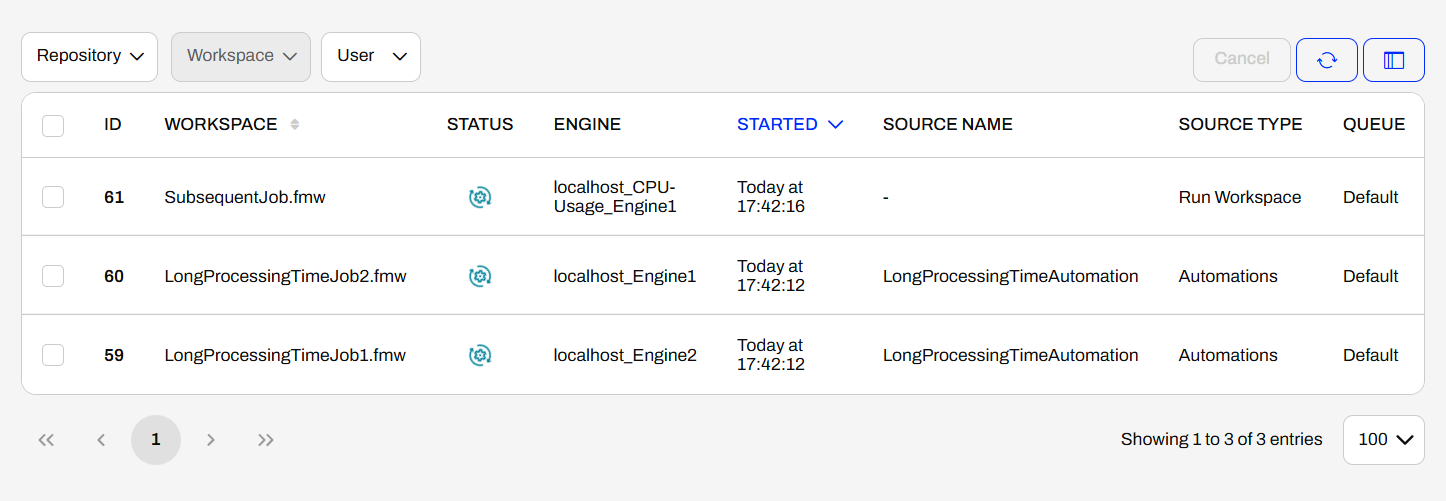Click Default queue for job 60
1446x501 pixels.
[1371, 277]
